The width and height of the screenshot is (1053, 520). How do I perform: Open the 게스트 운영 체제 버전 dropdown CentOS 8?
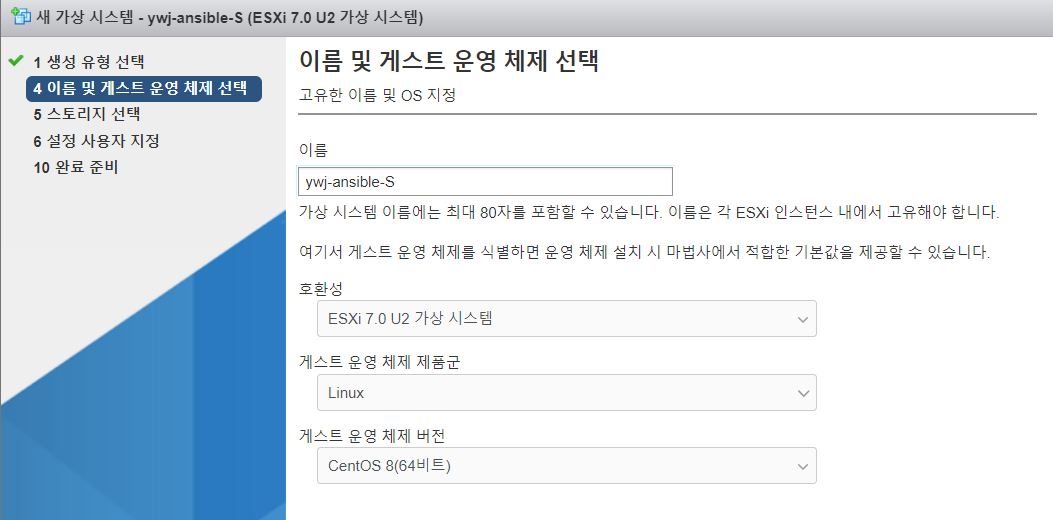[x=566, y=466]
